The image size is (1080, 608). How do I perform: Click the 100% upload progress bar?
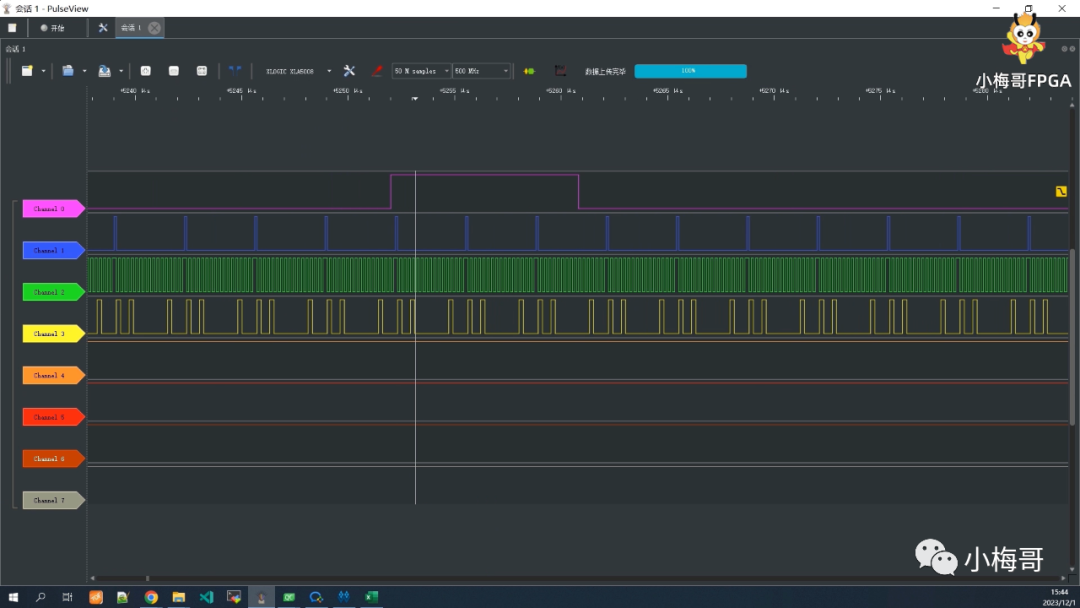pos(690,71)
